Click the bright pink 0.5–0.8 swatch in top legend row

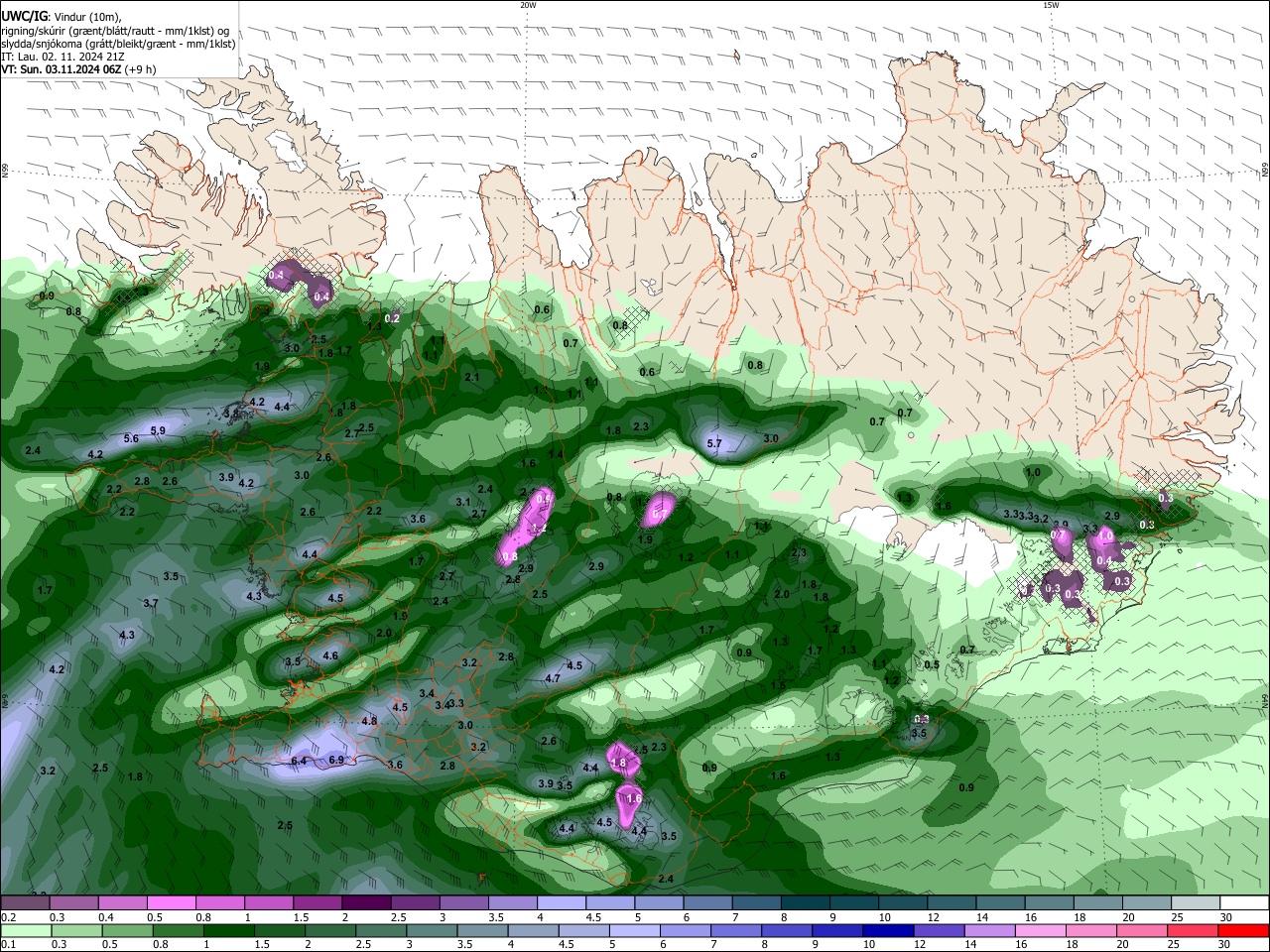pyautogui.click(x=171, y=902)
